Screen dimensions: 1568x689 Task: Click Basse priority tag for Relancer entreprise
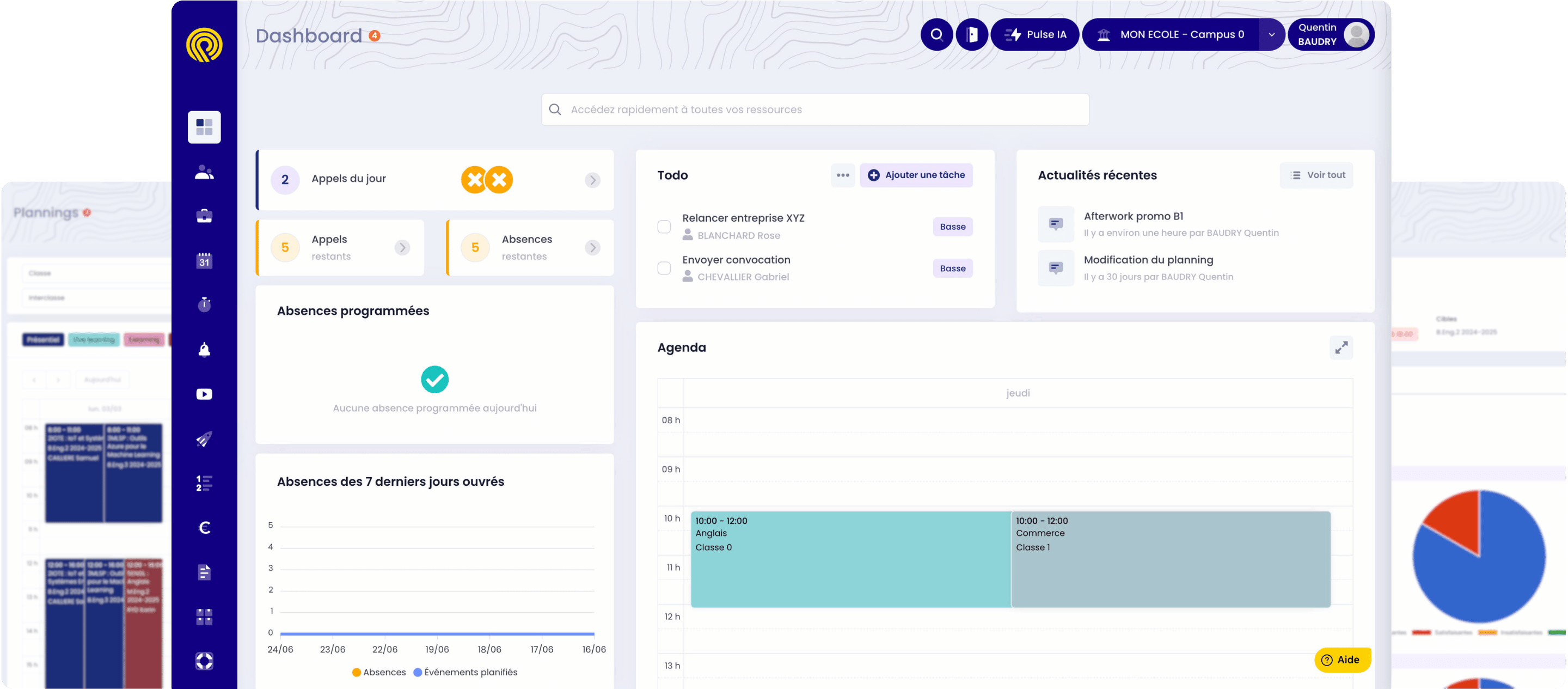(x=952, y=227)
